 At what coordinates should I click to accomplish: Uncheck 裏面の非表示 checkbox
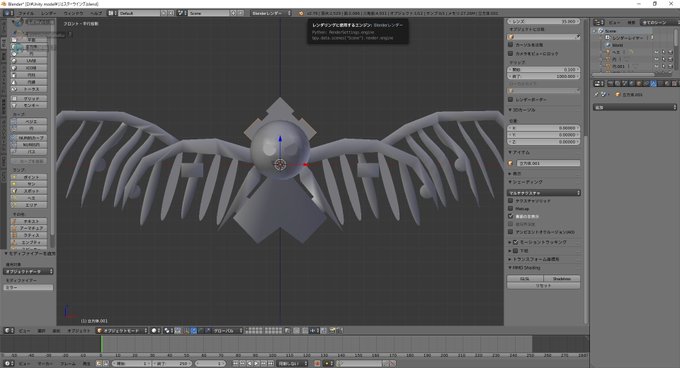pos(510,216)
